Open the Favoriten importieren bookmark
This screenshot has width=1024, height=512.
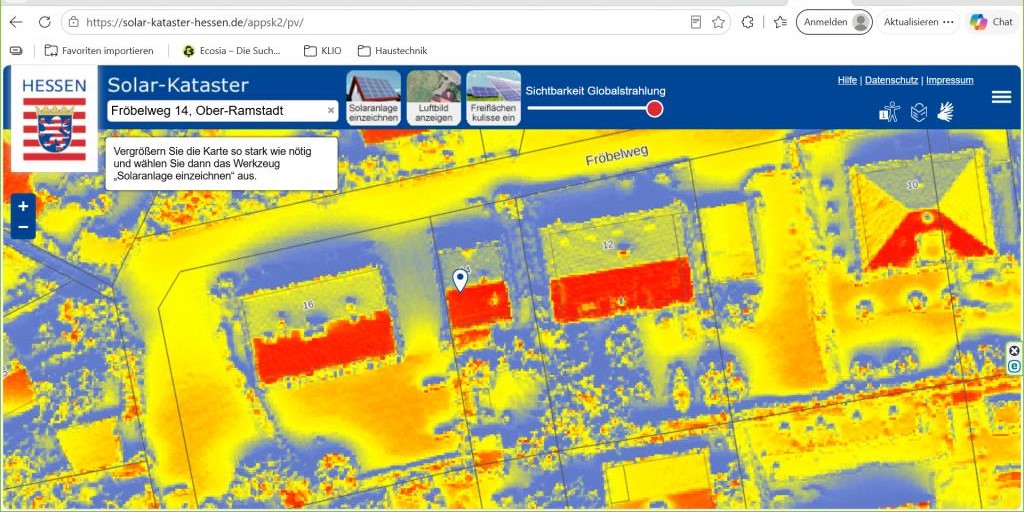coord(99,50)
